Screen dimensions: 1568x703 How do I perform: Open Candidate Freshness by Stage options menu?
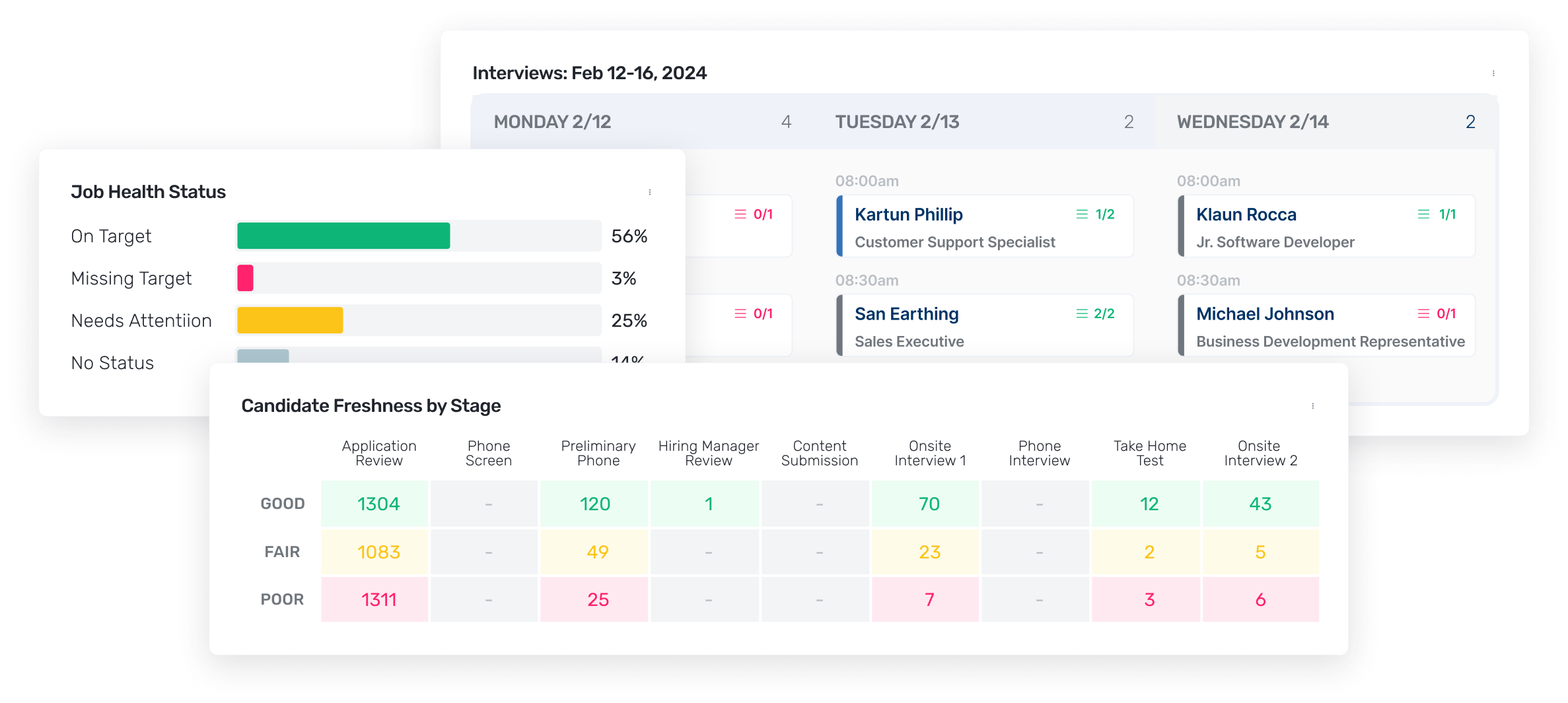tap(1312, 406)
